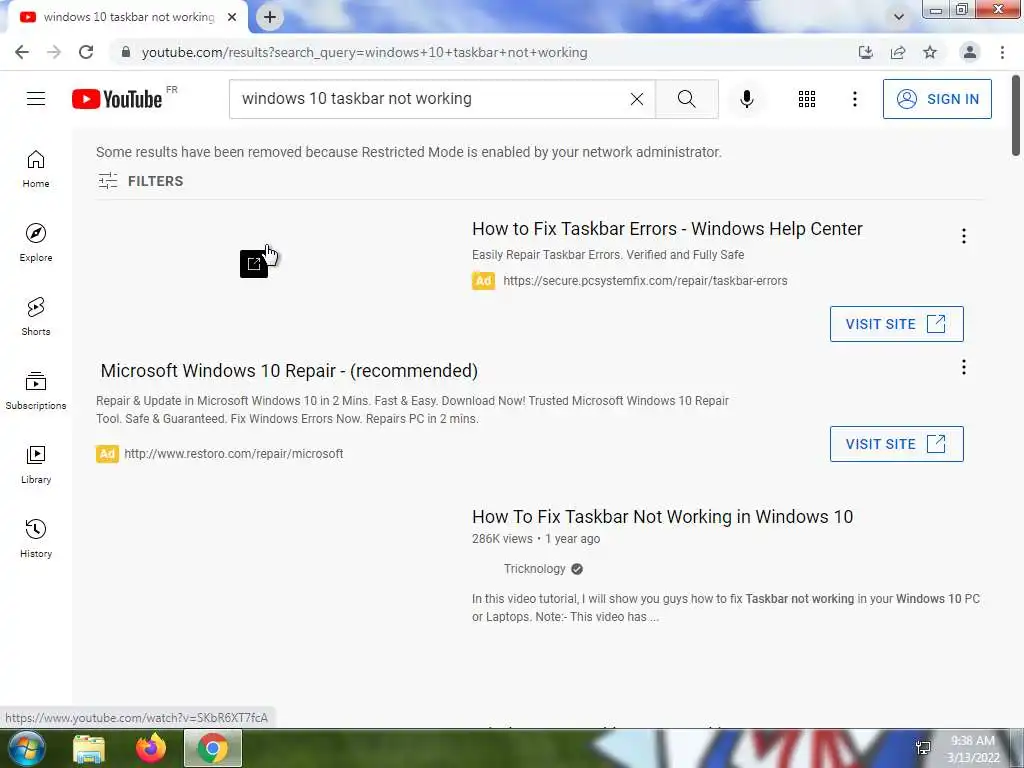Expand the tab search dropdown arrow
The width and height of the screenshot is (1024, 768).
pyautogui.click(x=899, y=17)
